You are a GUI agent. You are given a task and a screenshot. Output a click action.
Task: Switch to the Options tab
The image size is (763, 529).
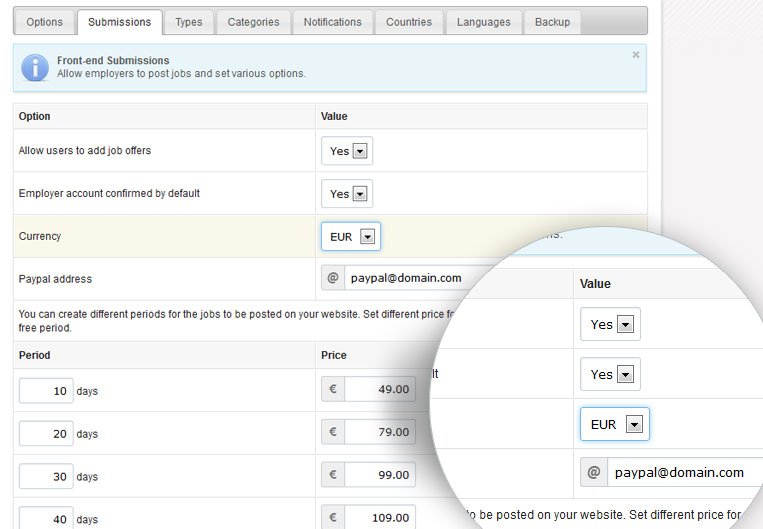[x=44, y=22]
